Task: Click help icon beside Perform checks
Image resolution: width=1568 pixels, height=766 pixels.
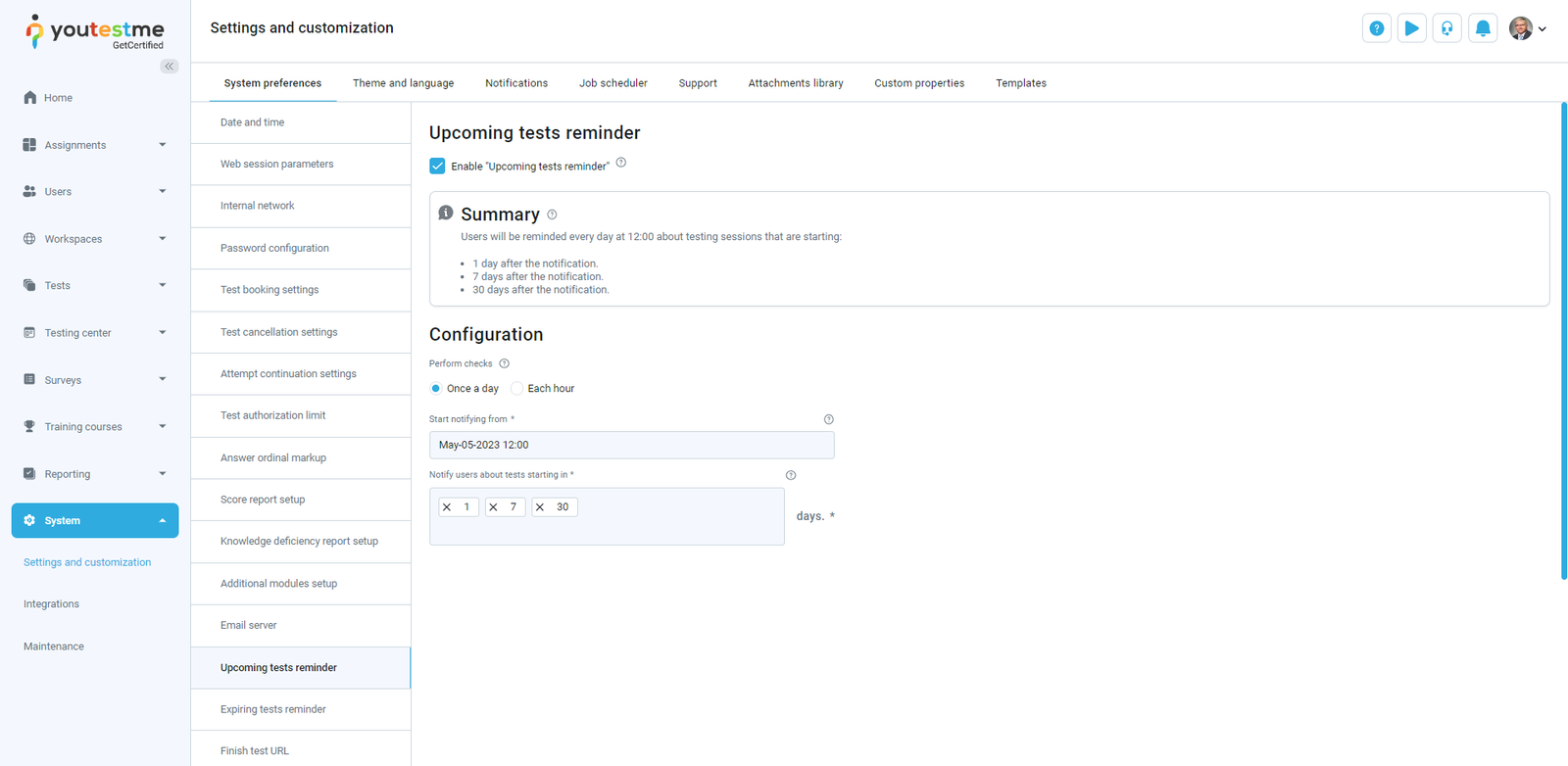Action: coord(505,363)
